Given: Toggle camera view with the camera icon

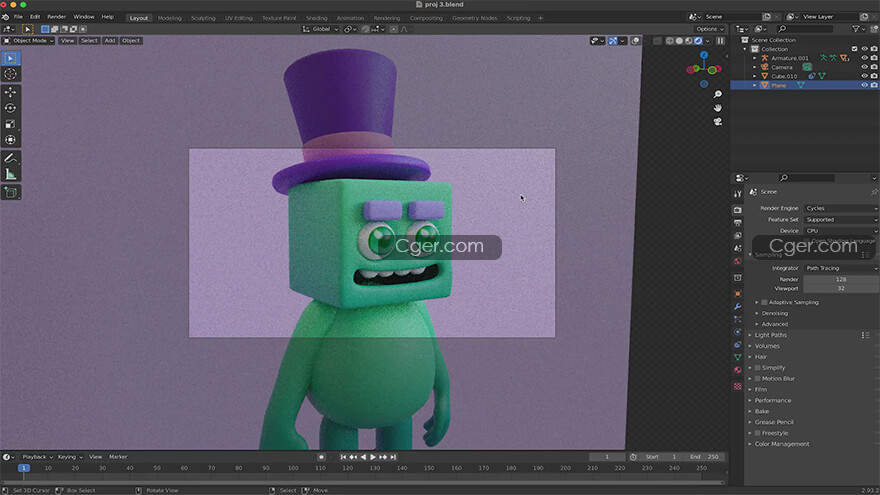Looking at the screenshot, I should click(718, 121).
